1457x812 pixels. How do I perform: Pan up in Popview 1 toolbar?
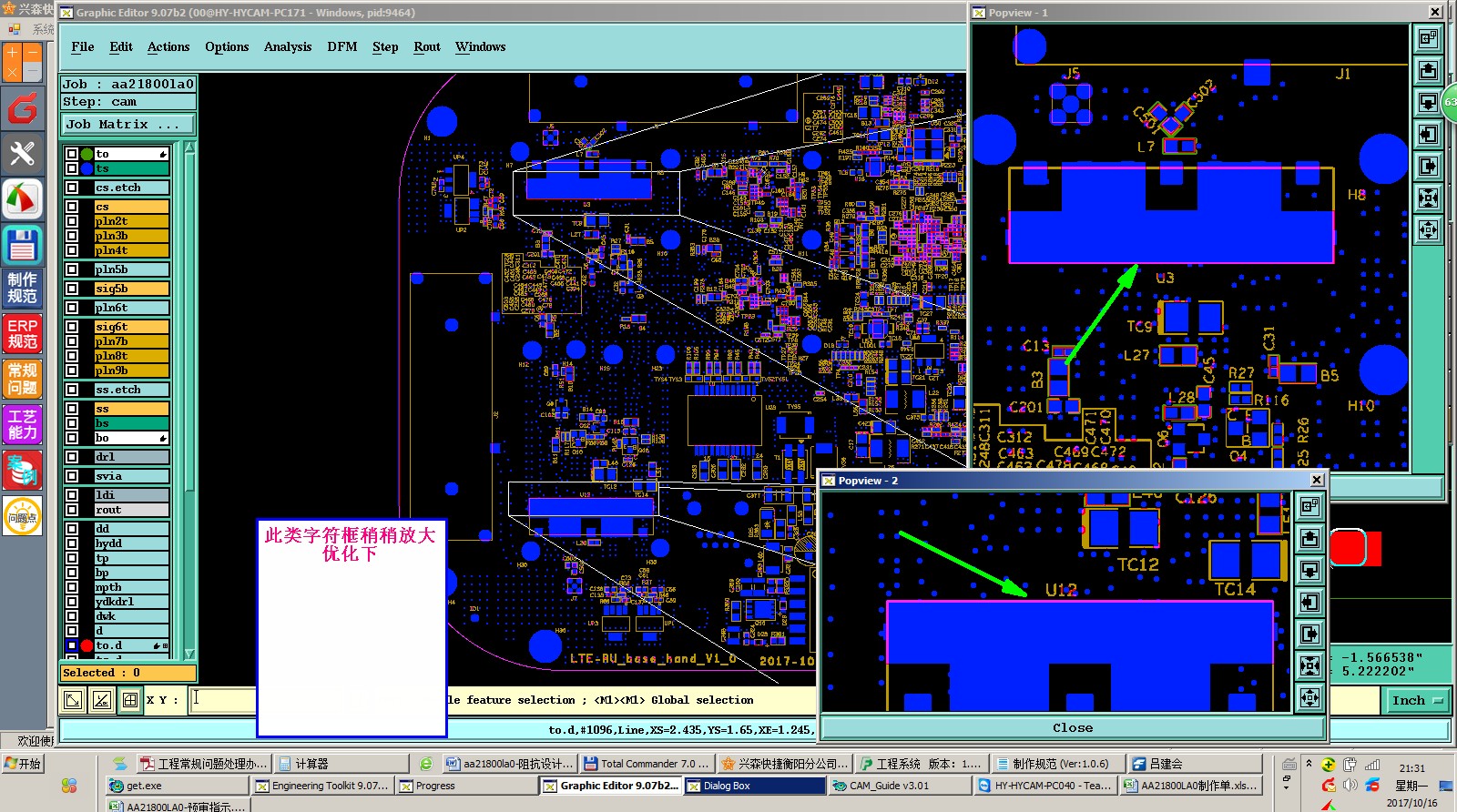1428,70
